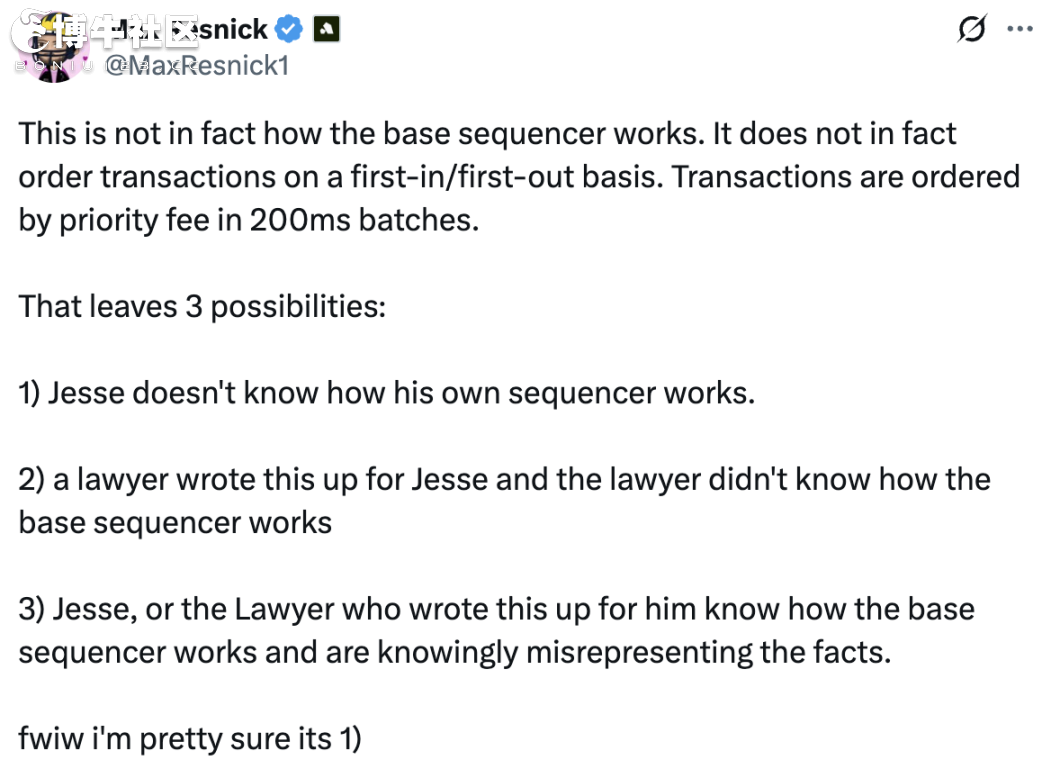The image size is (1051, 769).
Task: Click the "fwiw i'm pretty sure" line
Action: click(190, 739)
